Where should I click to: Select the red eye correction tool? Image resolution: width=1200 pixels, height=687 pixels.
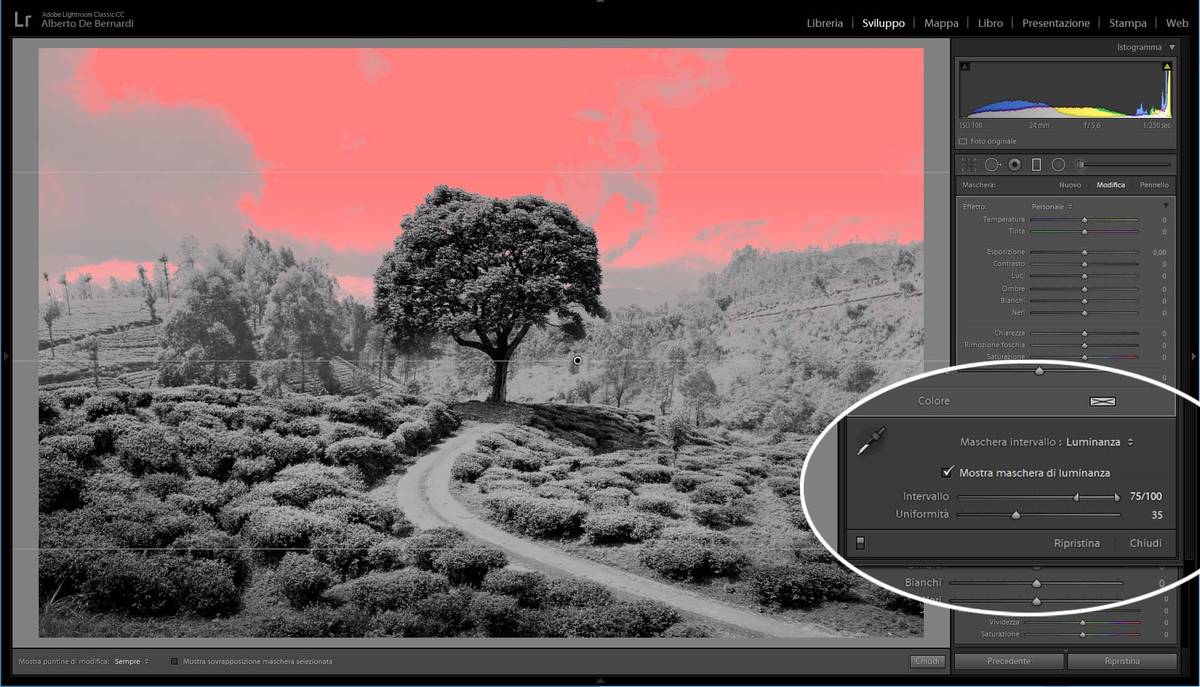[1014, 165]
